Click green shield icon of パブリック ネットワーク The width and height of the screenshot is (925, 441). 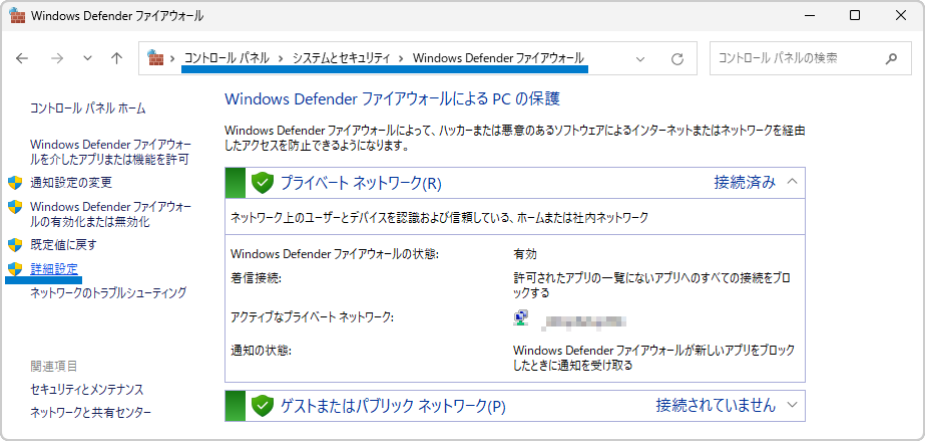tap(263, 406)
